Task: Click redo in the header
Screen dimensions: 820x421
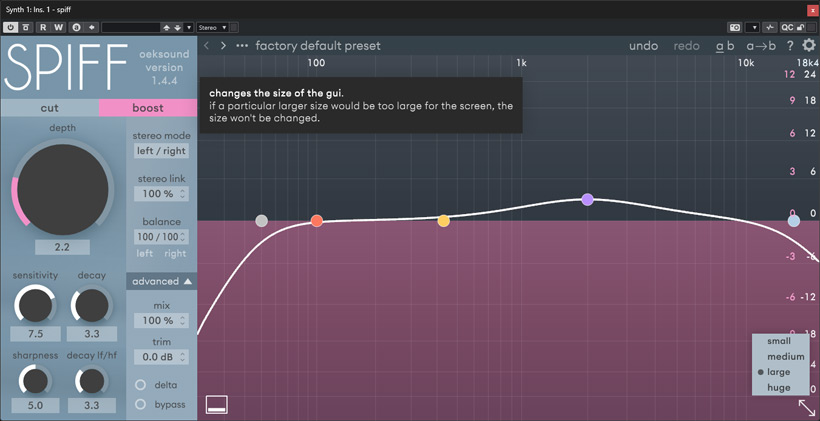Action: coord(687,45)
